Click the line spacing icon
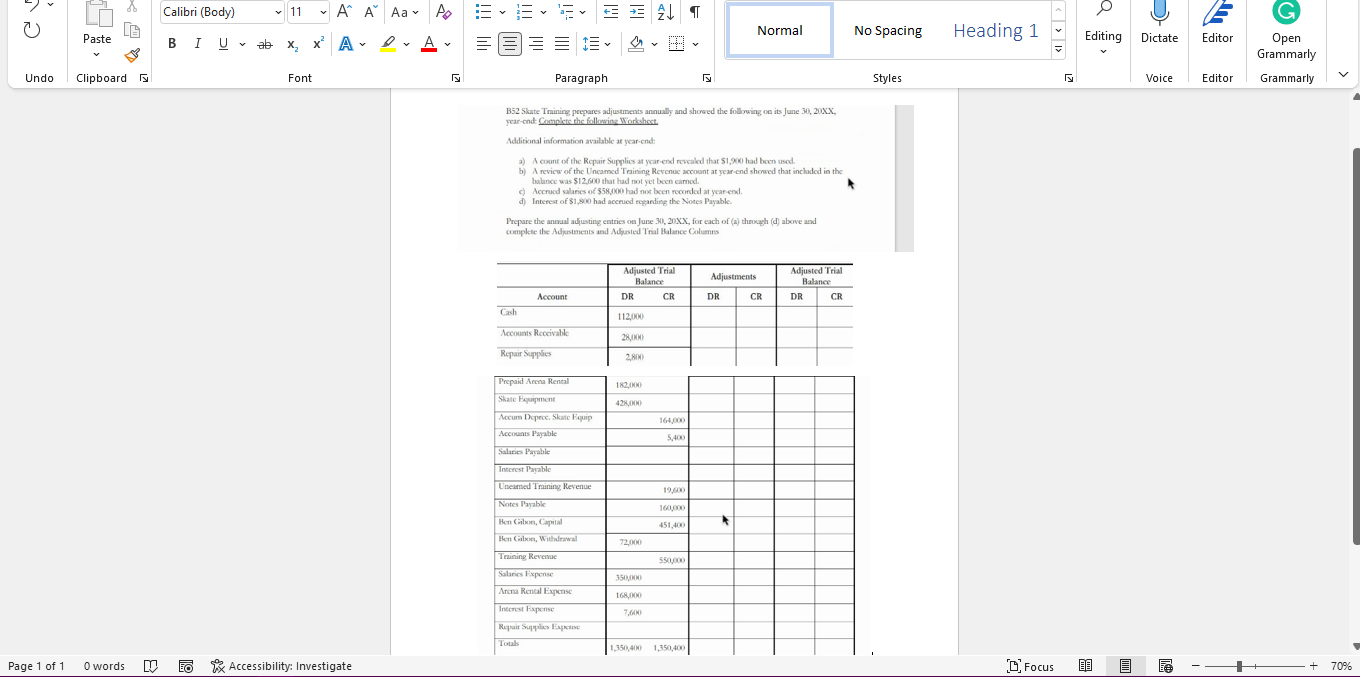 (x=591, y=44)
